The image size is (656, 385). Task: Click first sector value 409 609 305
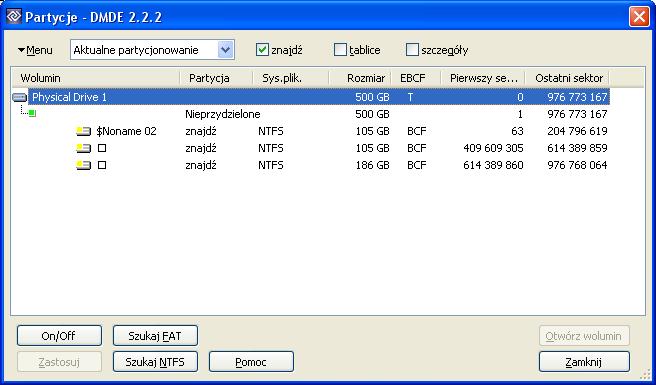point(493,148)
